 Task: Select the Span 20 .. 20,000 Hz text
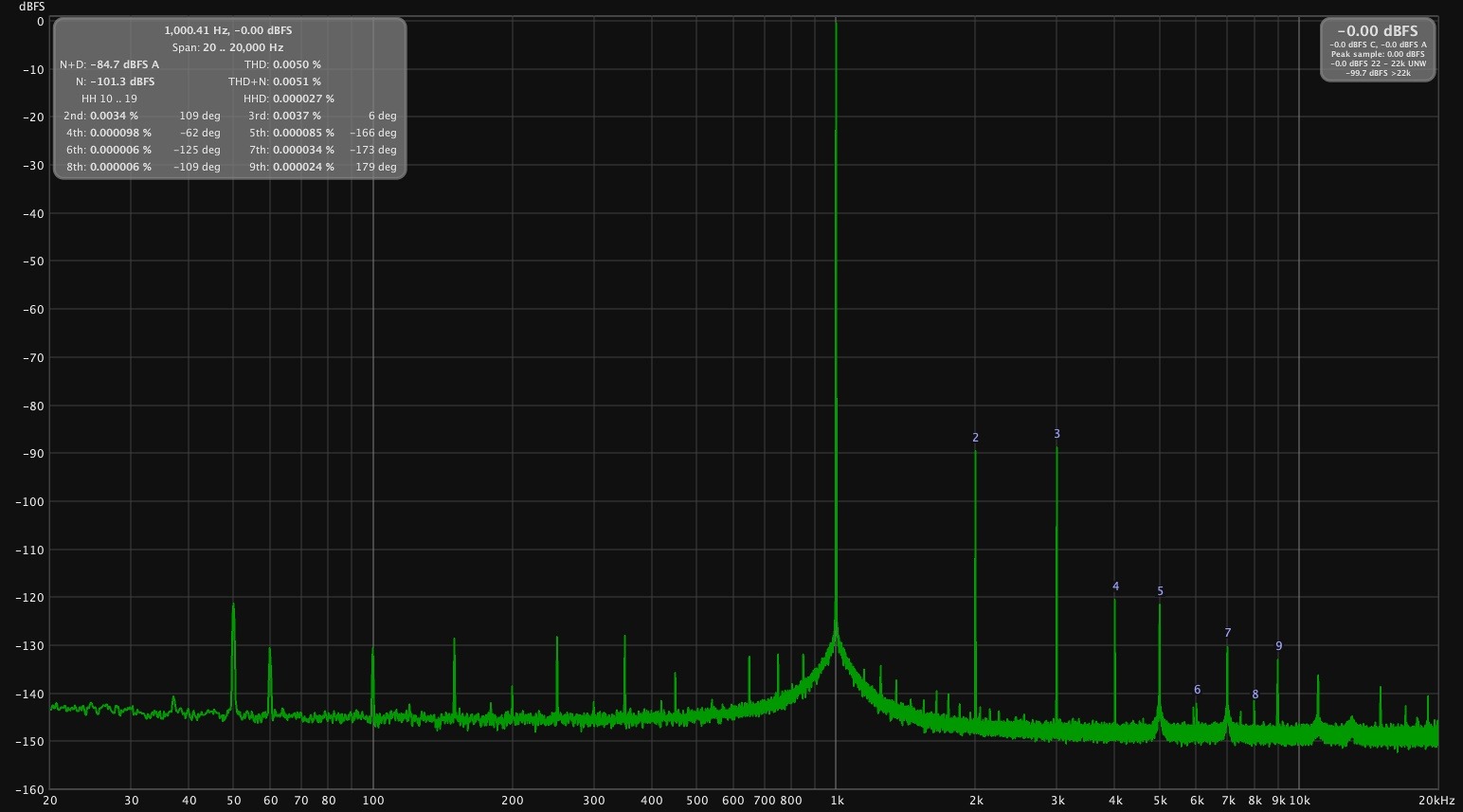pyautogui.click(x=228, y=47)
